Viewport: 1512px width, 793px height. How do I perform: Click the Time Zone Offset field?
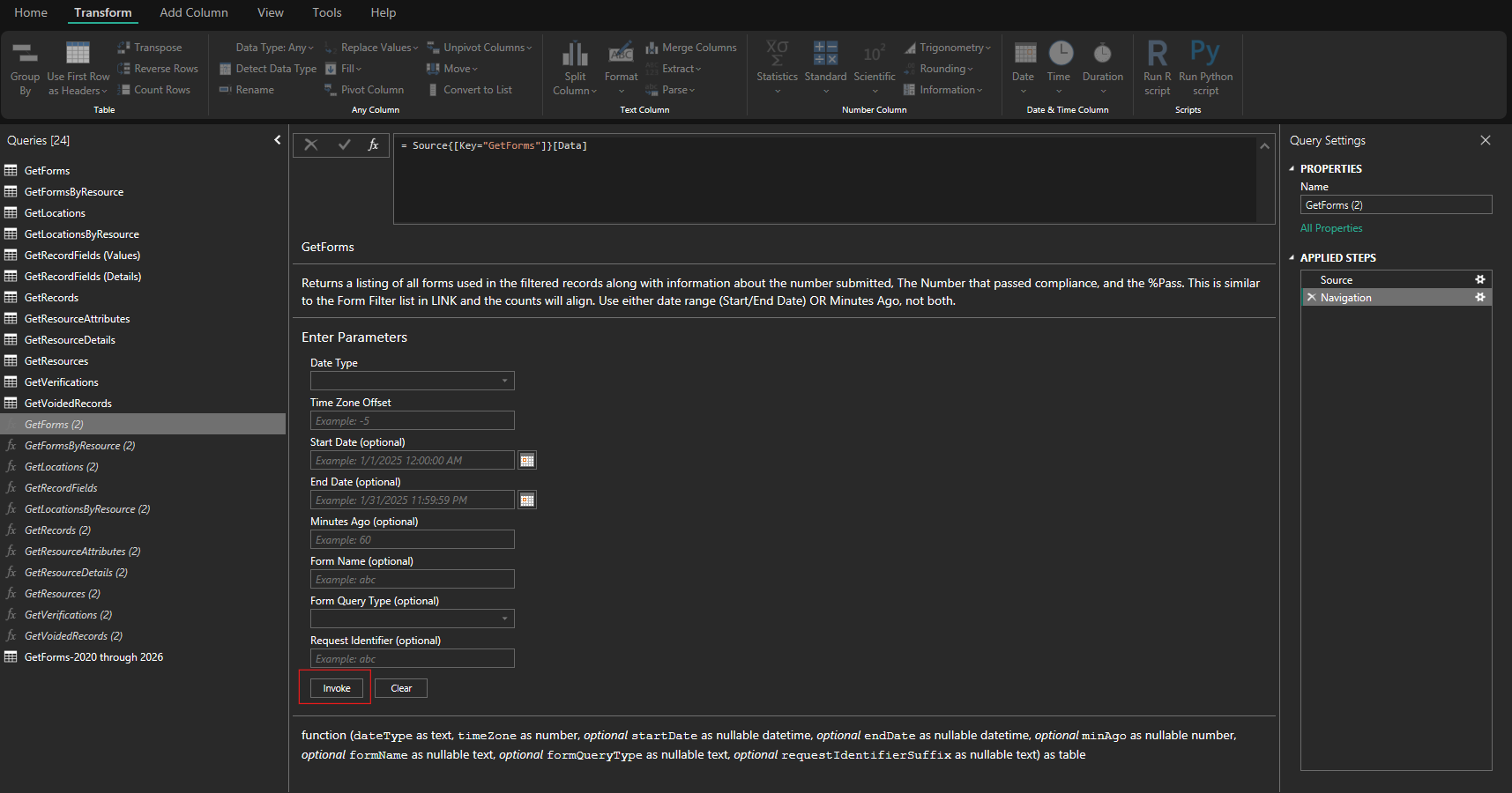[x=412, y=421]
